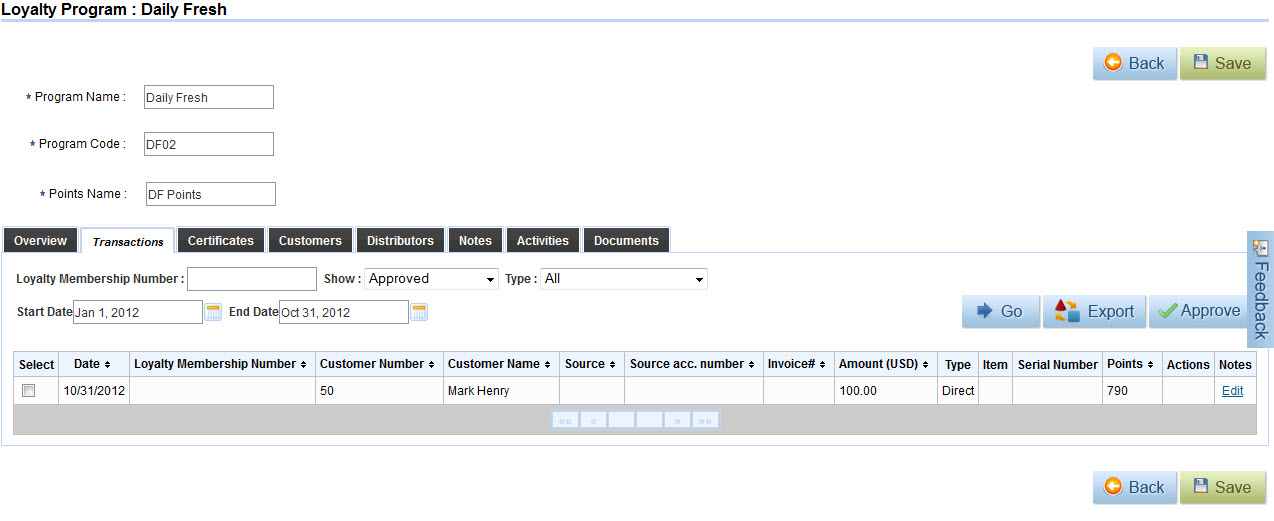This screenshot has width=1274, height=521.
Task: Approve the selected transactions
Action: coord(1198,311)
